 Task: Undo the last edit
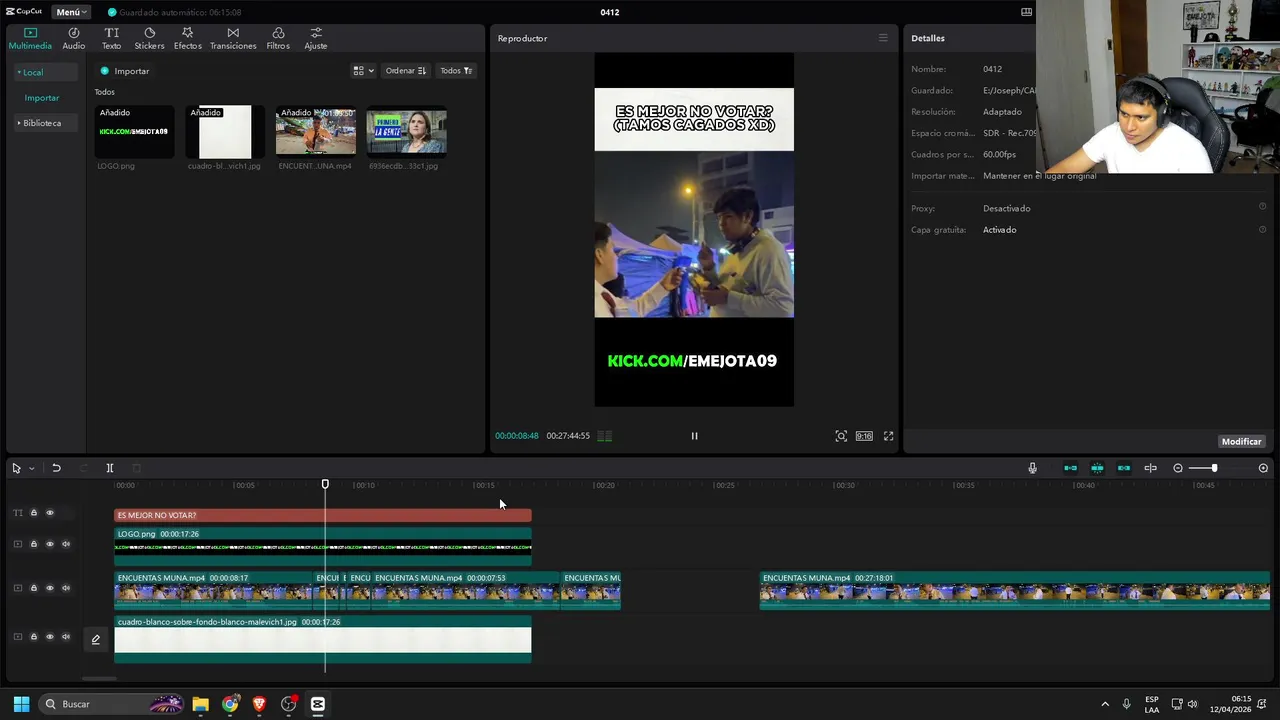tap(56, 468)
